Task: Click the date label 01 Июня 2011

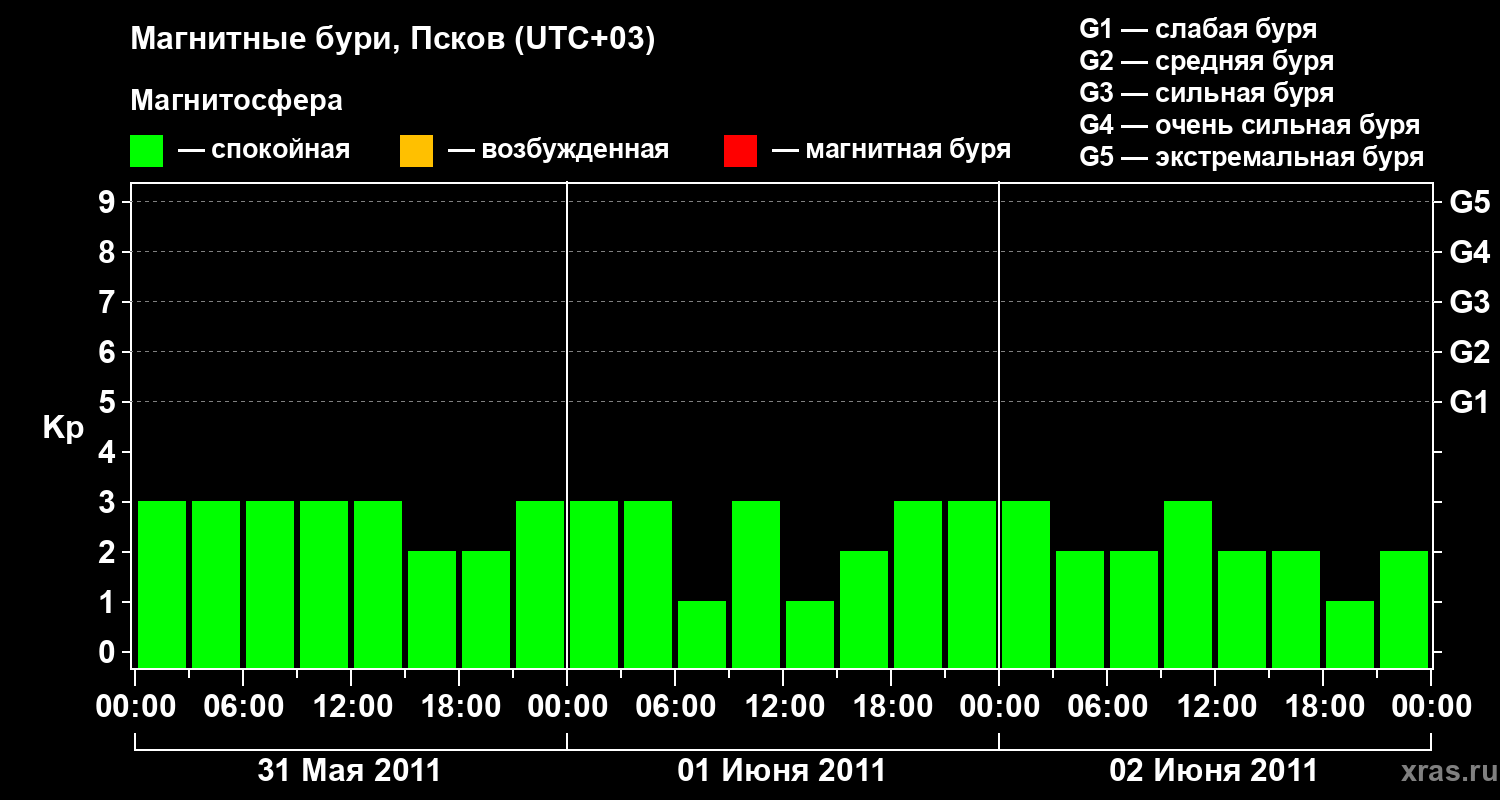Action: click(x=782, y=771)
